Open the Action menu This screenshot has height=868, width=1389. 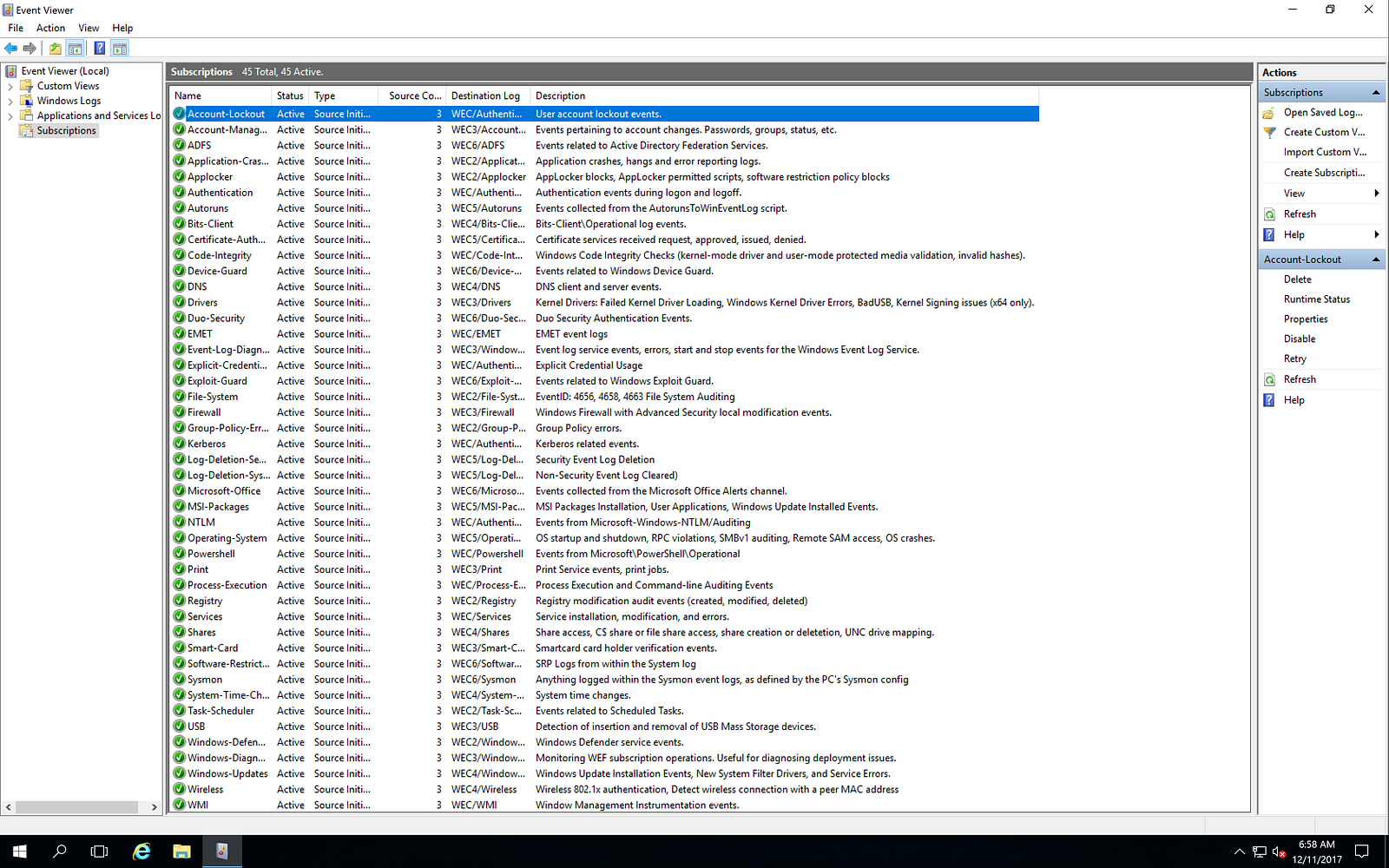pos(50,28)
